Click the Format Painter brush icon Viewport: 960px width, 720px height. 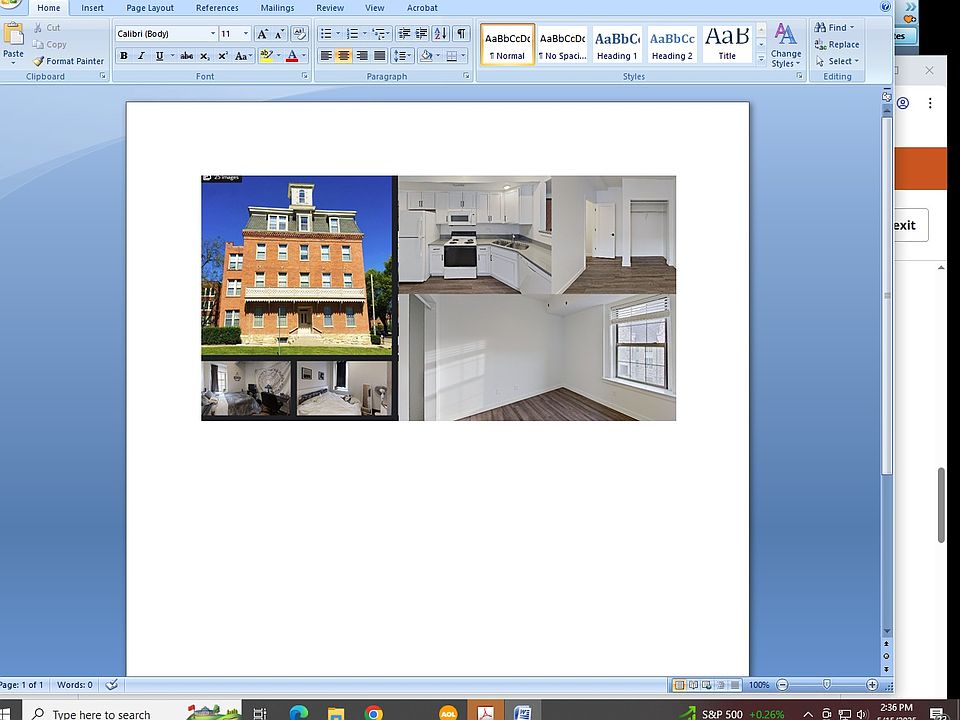[38, 61]
